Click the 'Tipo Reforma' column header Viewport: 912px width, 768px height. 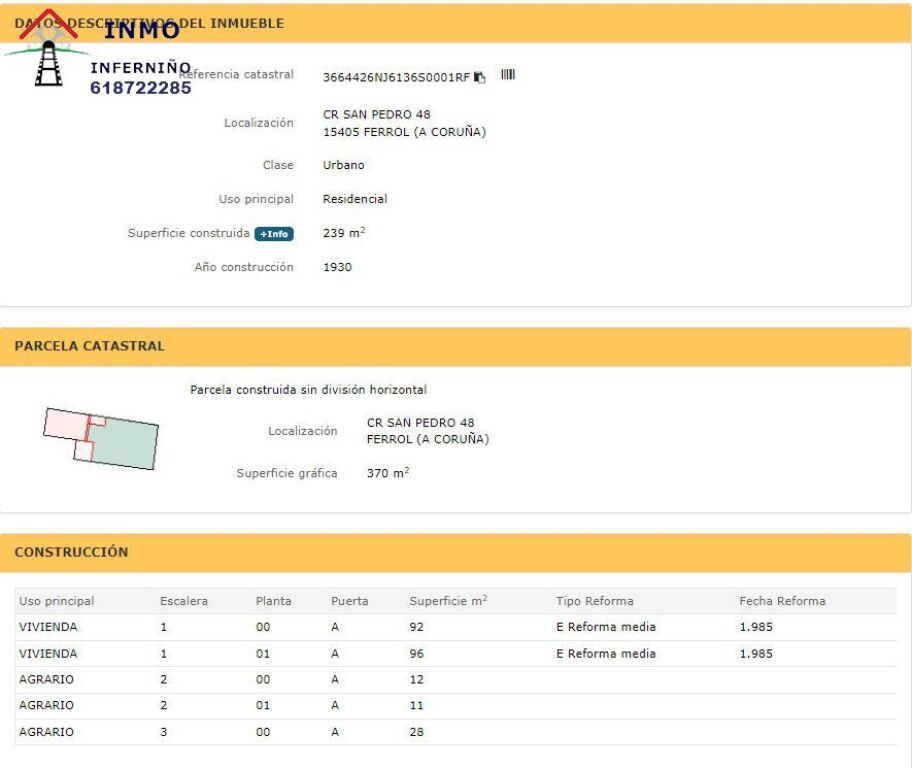594,601
